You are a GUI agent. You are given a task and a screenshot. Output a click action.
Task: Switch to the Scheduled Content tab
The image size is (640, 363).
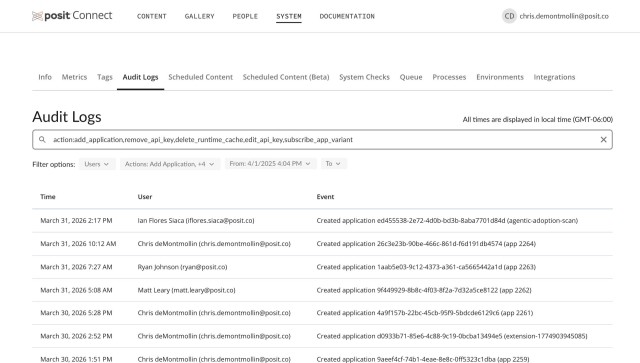[x=200, y=77]
